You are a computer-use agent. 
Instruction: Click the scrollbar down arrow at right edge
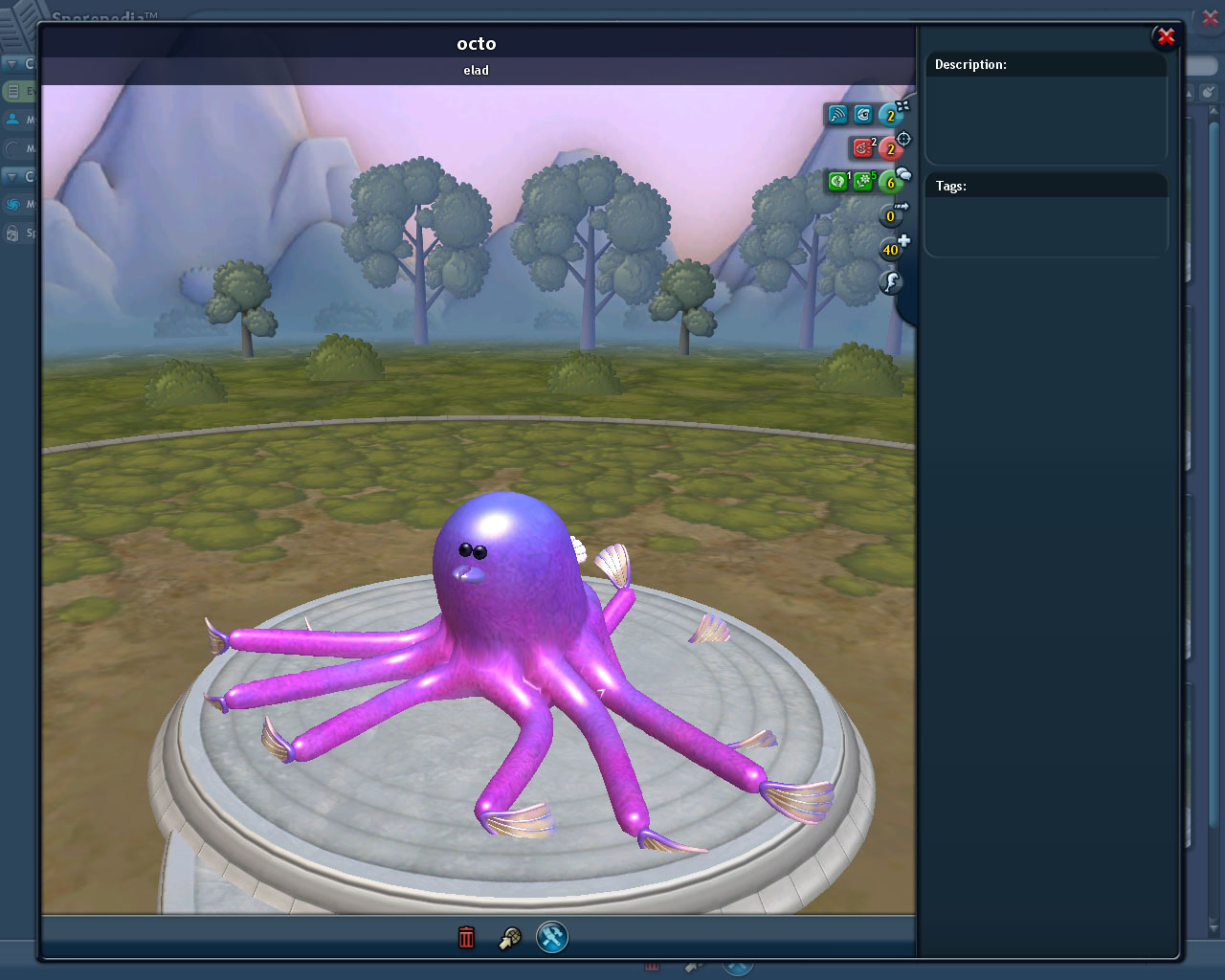[1214, 926]
